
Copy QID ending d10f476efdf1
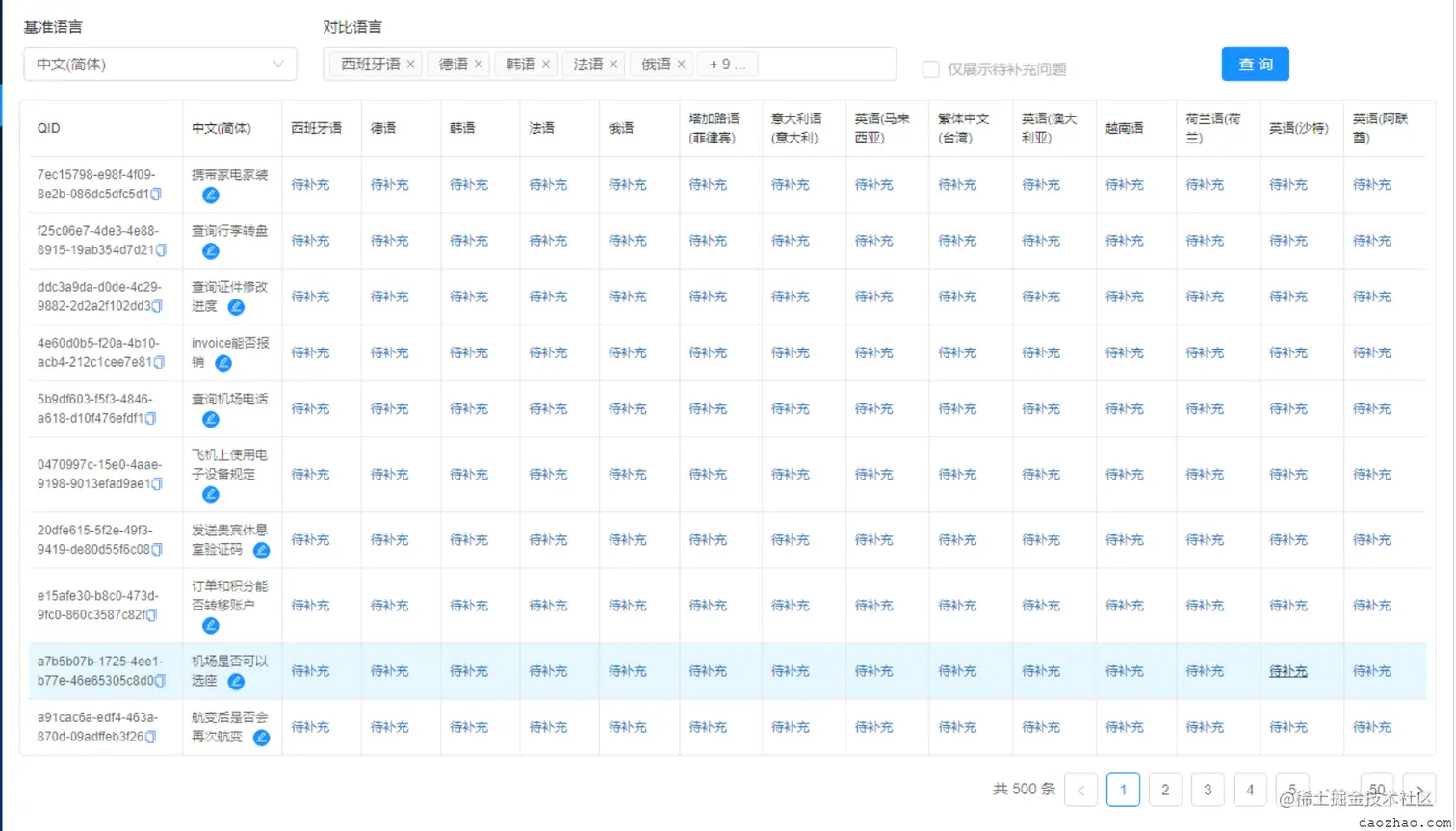click(x=151, y=418)
